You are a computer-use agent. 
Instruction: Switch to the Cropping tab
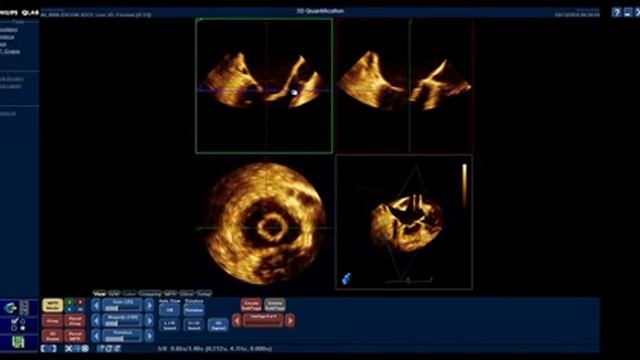pyautogui.click(x=150, y=293)
